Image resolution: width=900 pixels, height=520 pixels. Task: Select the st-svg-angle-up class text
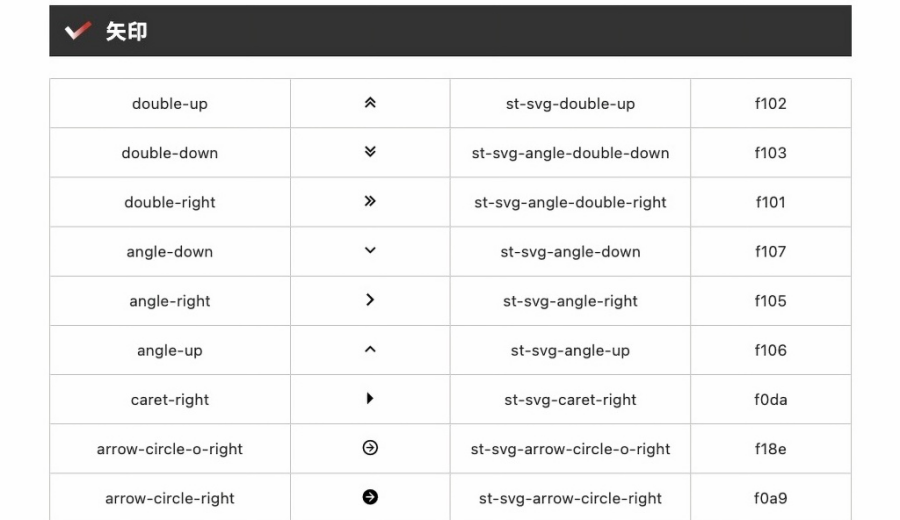tap(571, 351)
